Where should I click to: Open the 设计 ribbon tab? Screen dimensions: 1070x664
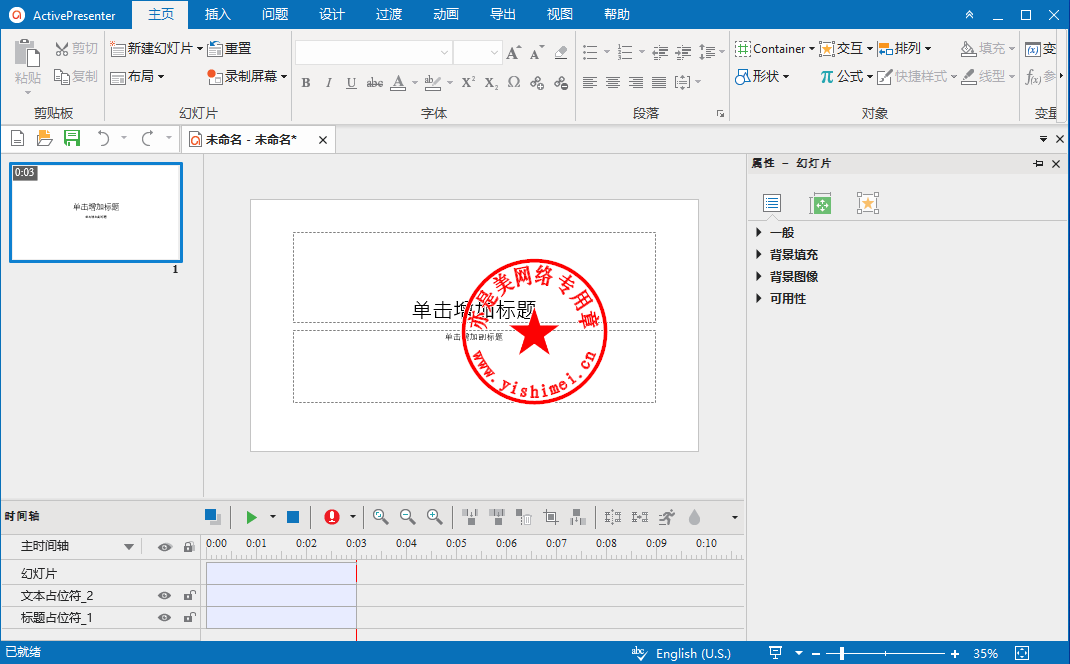point(332,14)
